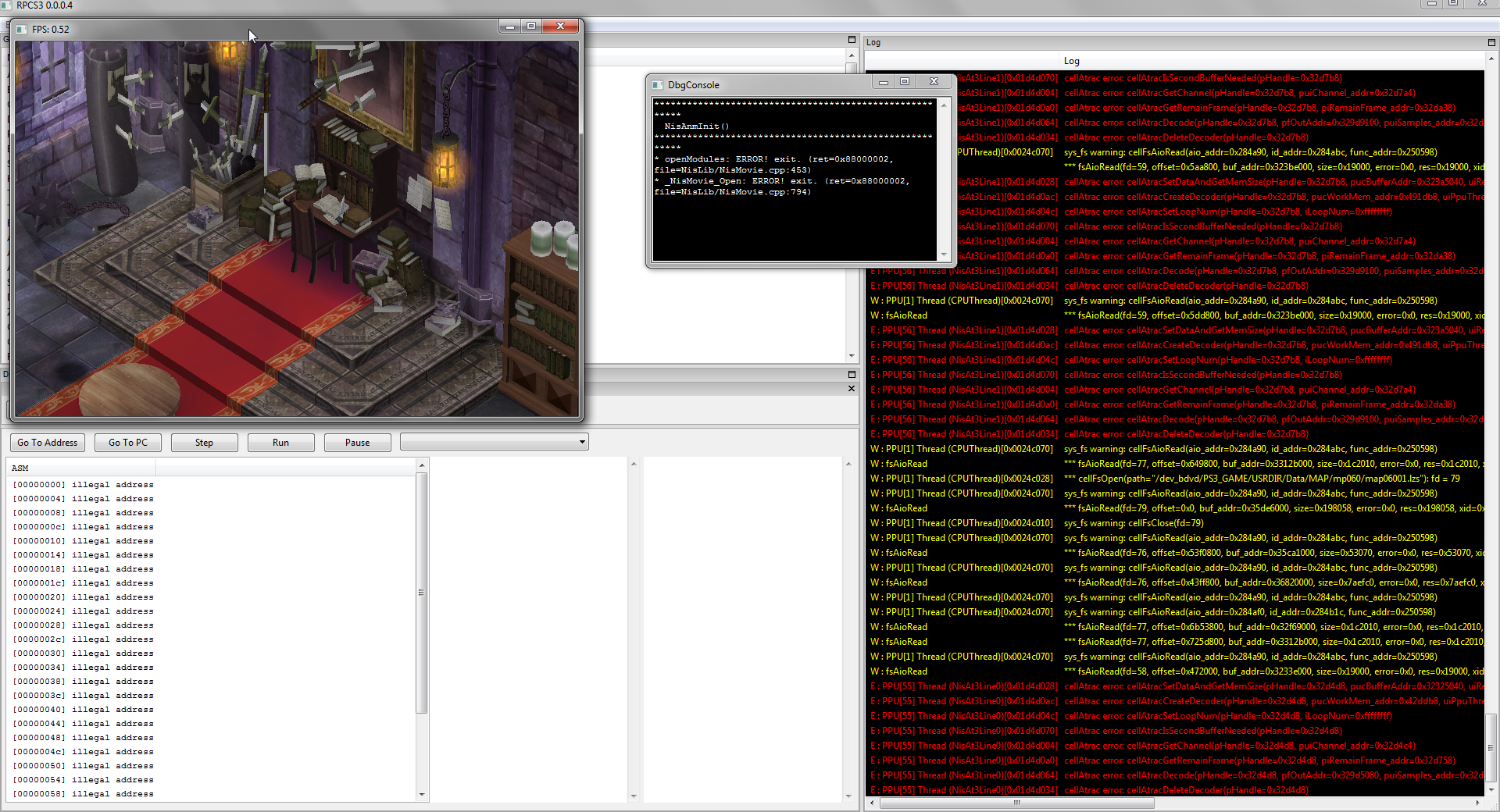Viewport: 1500px width, 812px height.
Task: Close the DbgConsole window
Action: coord(934,82)
